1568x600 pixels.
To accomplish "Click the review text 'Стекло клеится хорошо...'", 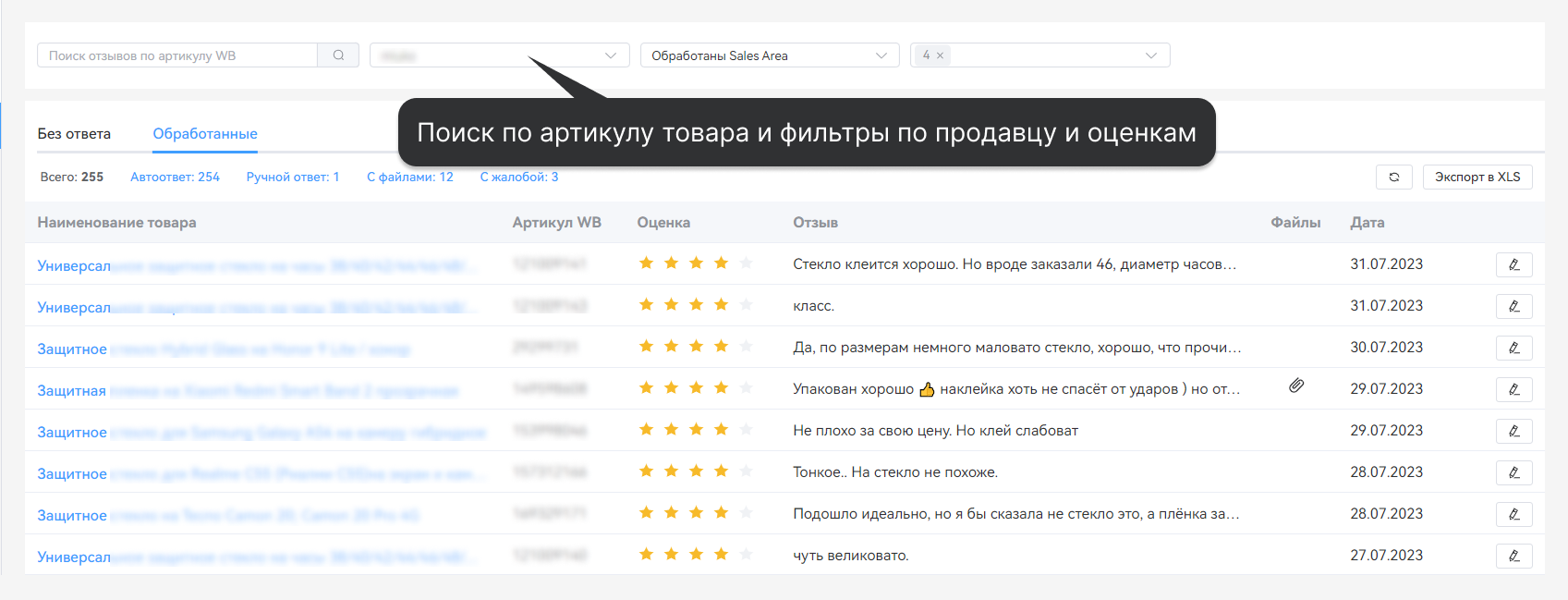I will pos(1015,264).
